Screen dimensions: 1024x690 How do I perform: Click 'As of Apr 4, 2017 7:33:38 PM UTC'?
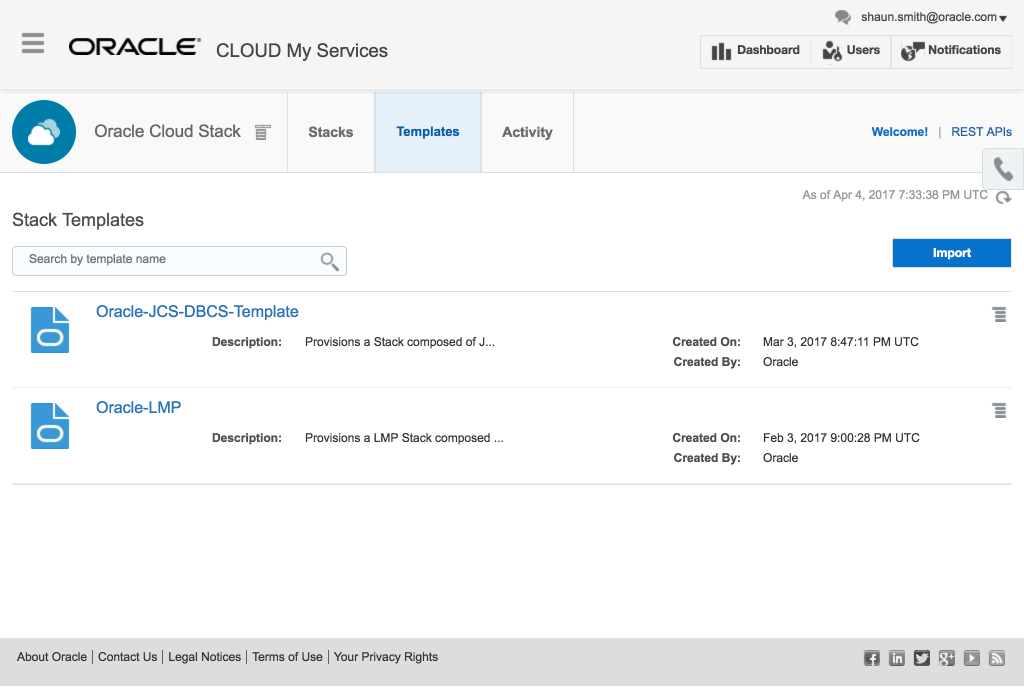pyautogui.click(x=895, y=195)
